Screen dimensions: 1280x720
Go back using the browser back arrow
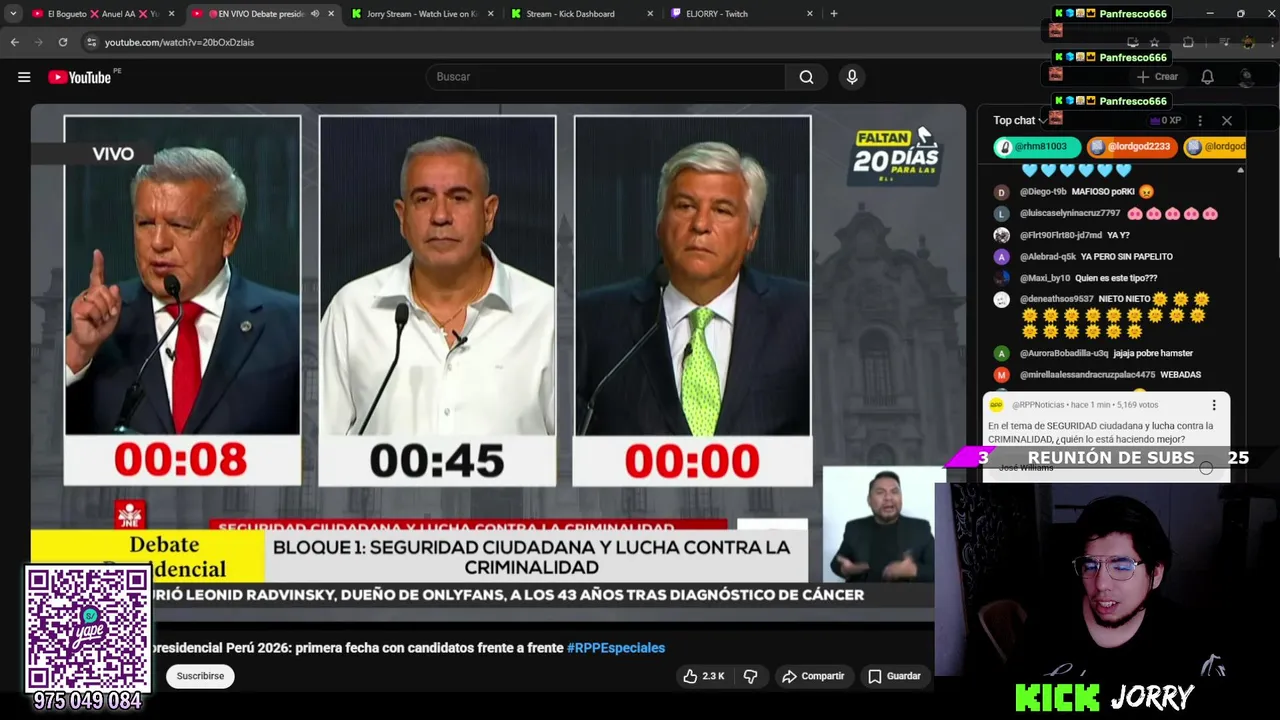click(14, 42)
